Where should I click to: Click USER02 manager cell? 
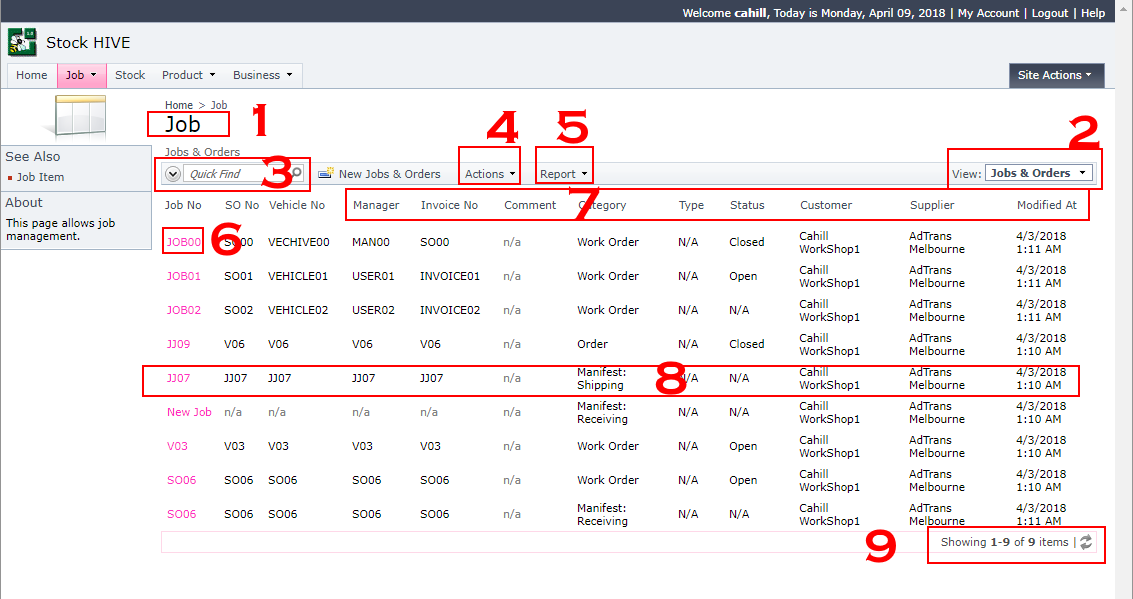tap(374, 310)
